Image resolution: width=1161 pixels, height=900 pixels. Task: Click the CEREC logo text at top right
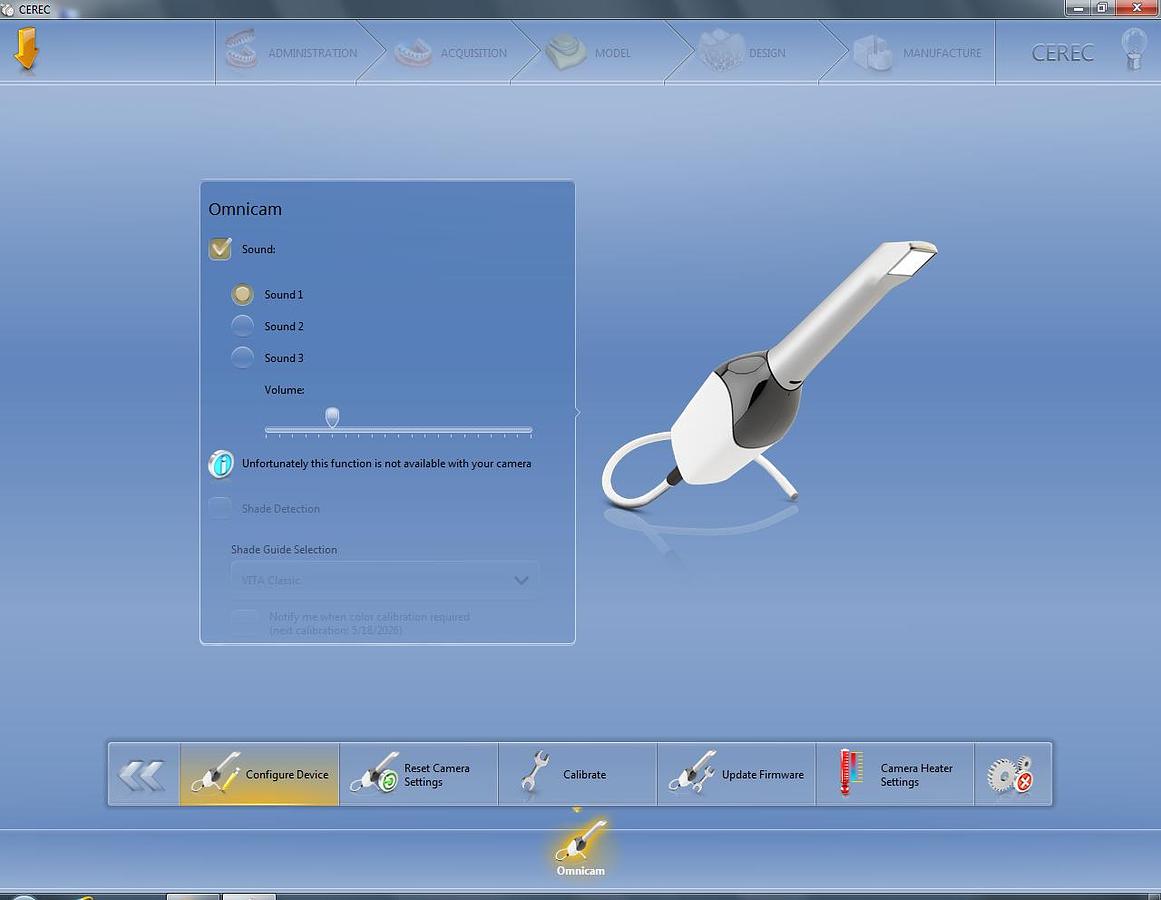click(1062, 53)
